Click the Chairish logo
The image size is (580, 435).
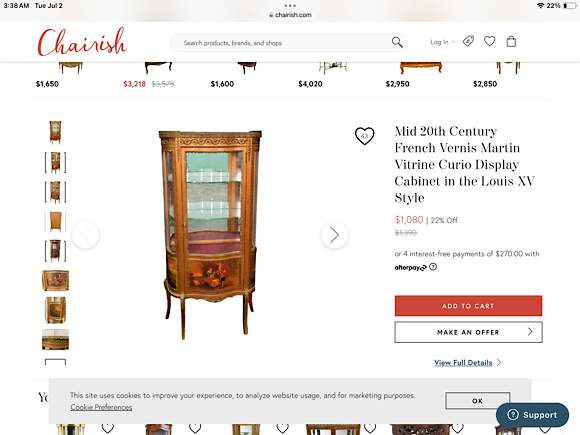(x=82, y=42)
